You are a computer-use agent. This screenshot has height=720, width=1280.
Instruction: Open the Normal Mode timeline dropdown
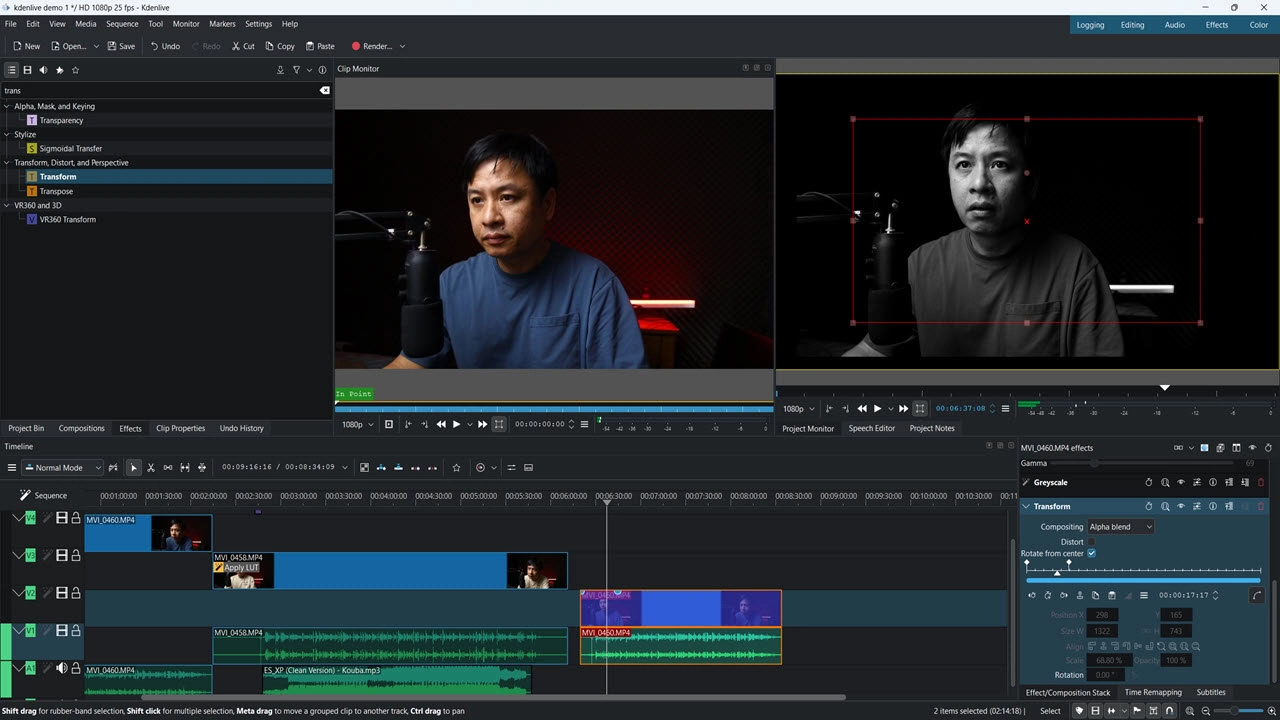coord(63,467)
